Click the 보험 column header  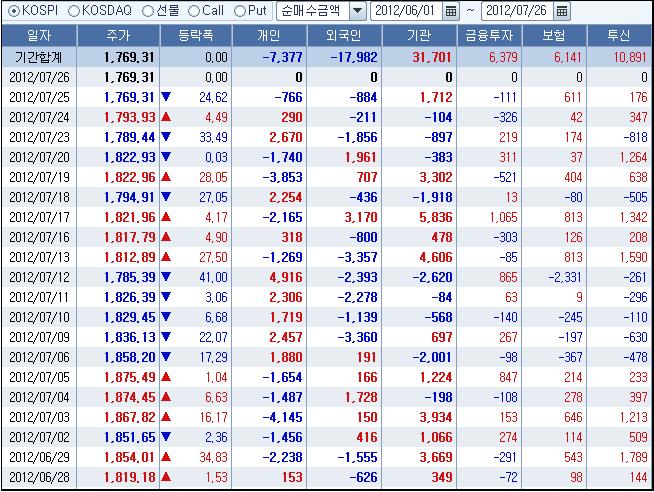[554, 35]
